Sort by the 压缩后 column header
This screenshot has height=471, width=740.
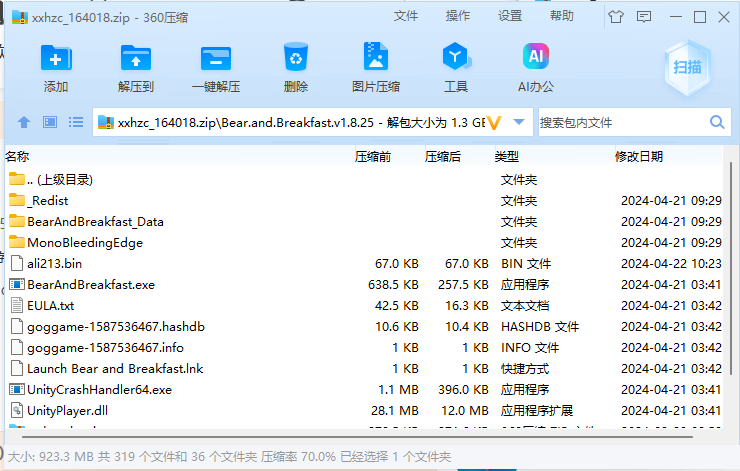click(x=442, y=156)
